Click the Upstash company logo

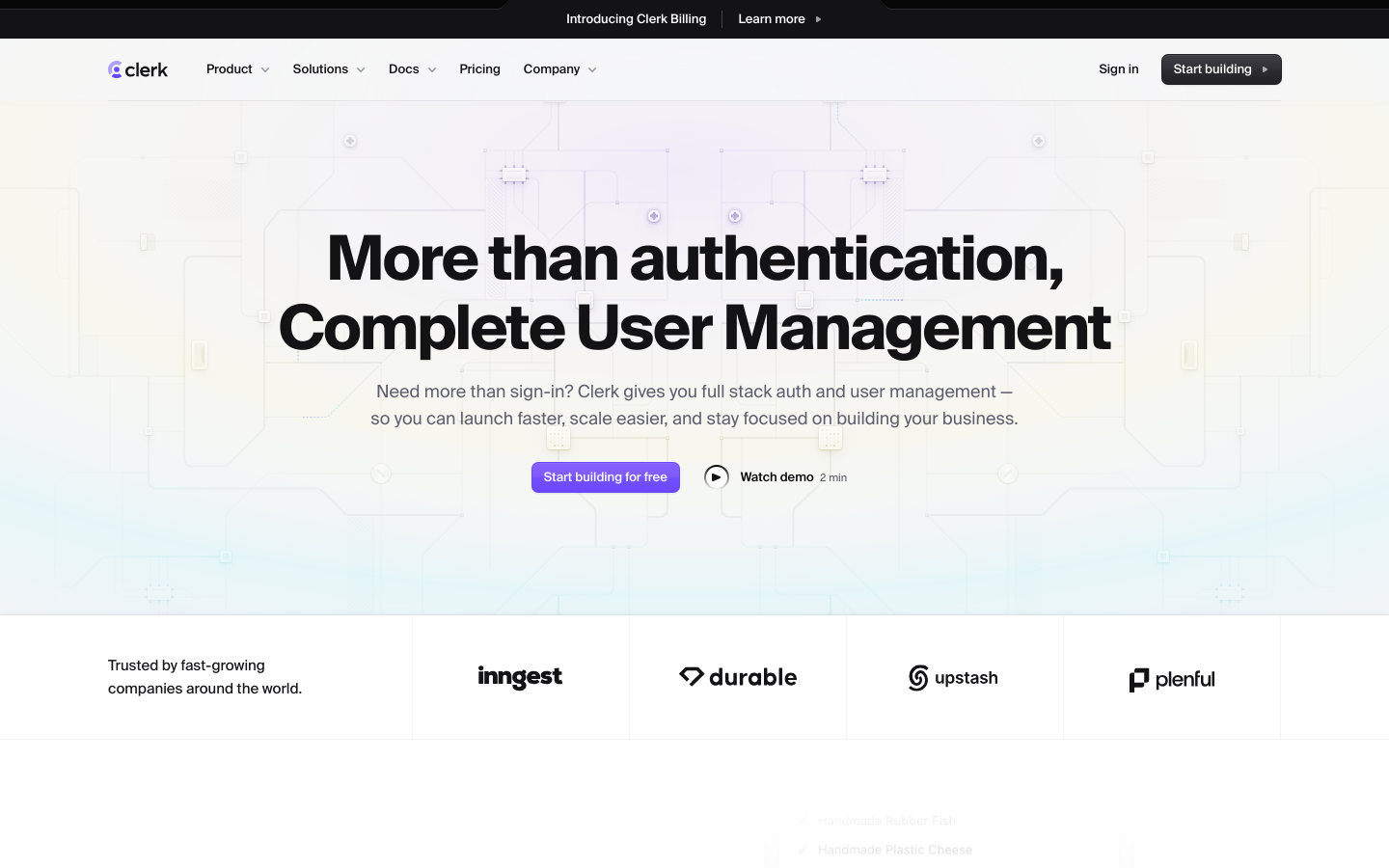(x=953, y=678)
